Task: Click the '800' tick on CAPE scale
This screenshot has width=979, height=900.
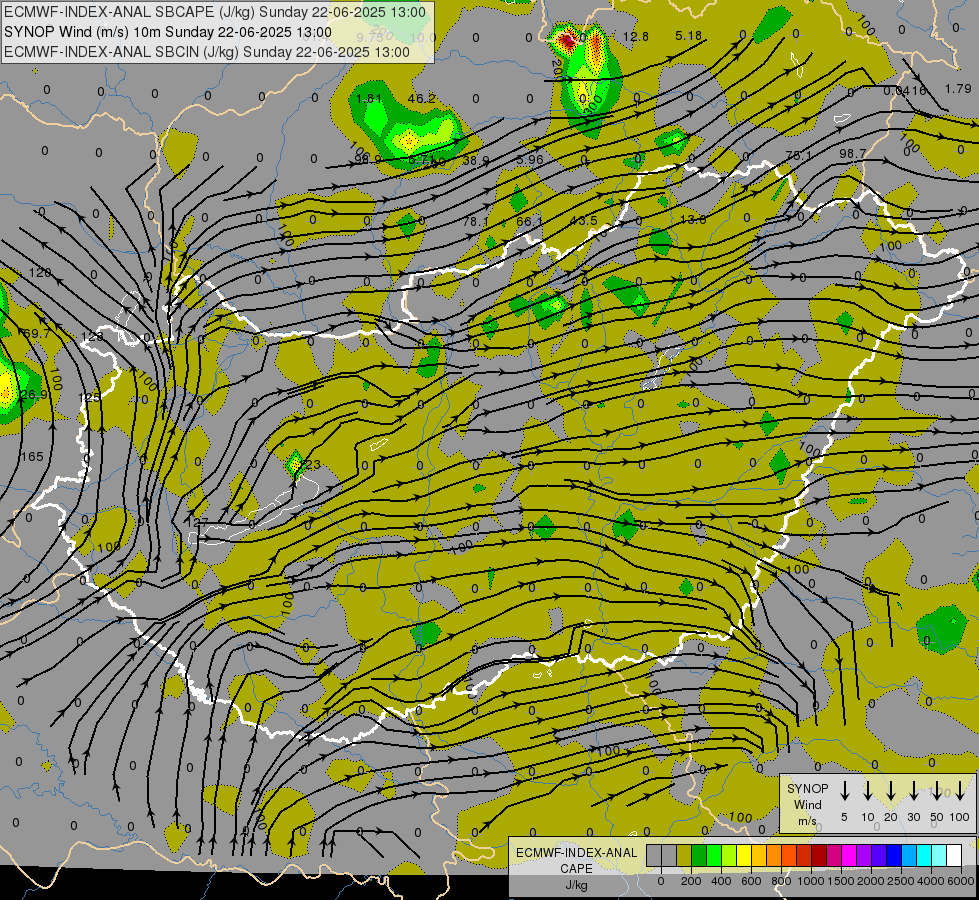Action: click(x=780, y=881)
